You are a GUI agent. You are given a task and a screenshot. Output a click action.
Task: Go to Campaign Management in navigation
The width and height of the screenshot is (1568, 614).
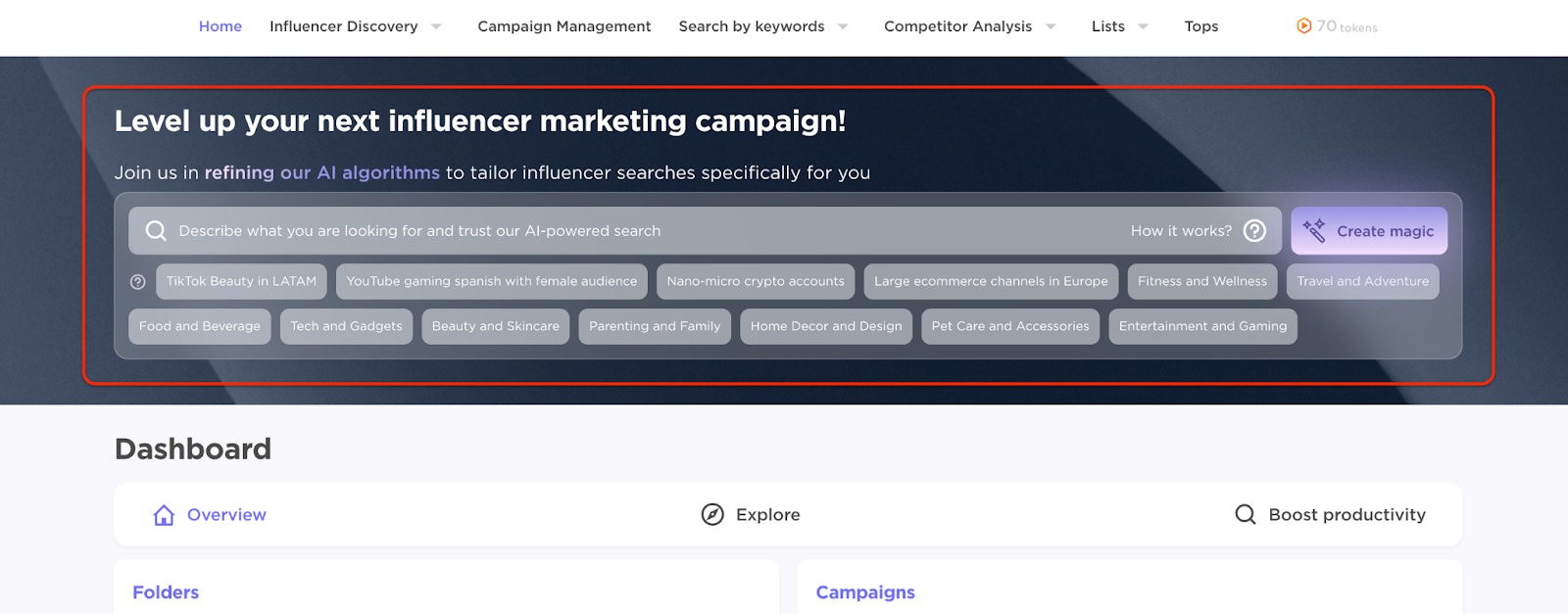563,26
